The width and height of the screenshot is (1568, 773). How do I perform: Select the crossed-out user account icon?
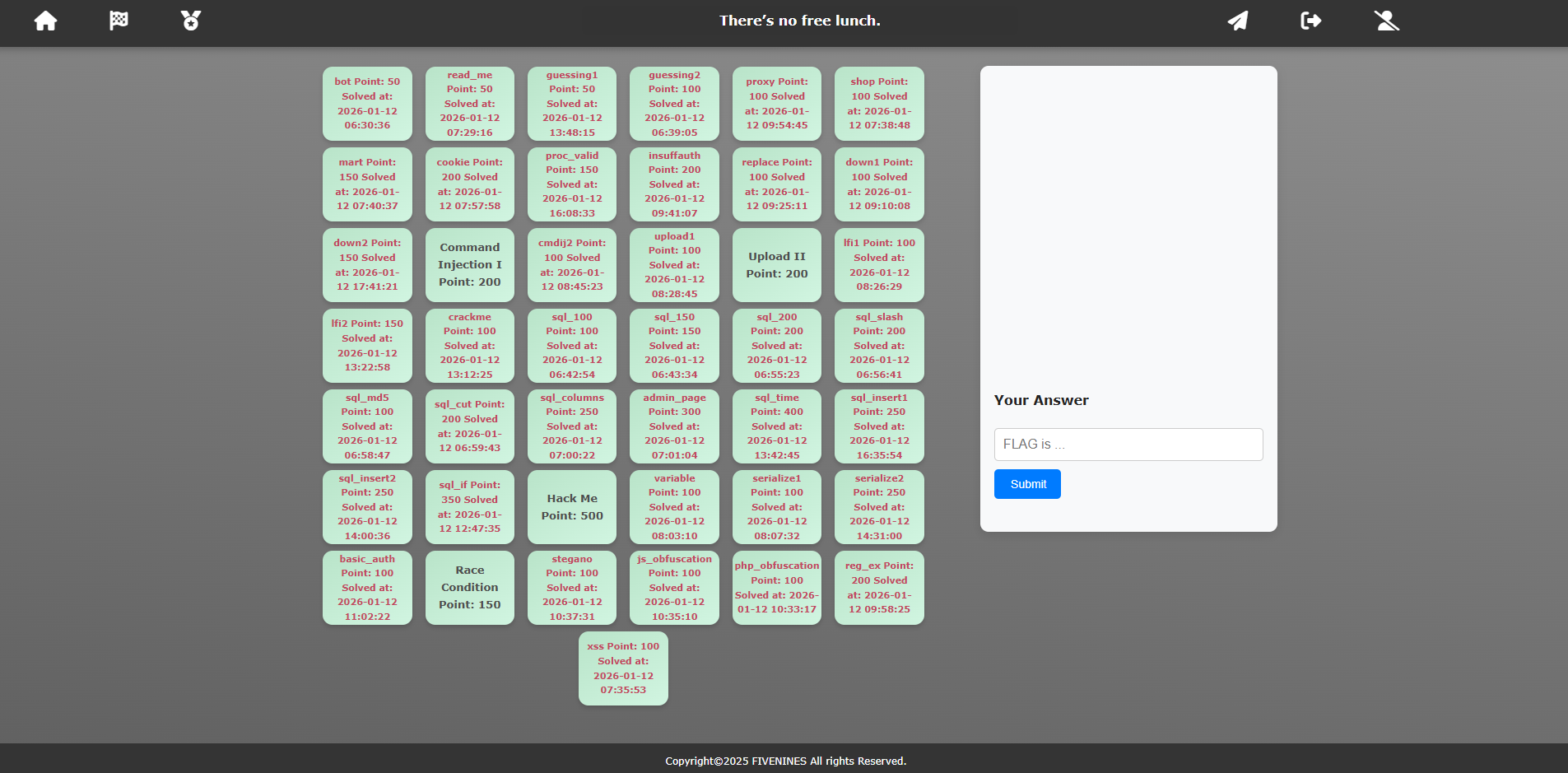click(1387, 21)
